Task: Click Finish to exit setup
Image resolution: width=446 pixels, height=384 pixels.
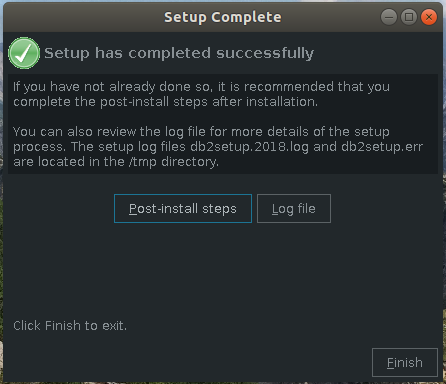Action: click(x=405, y=362)
